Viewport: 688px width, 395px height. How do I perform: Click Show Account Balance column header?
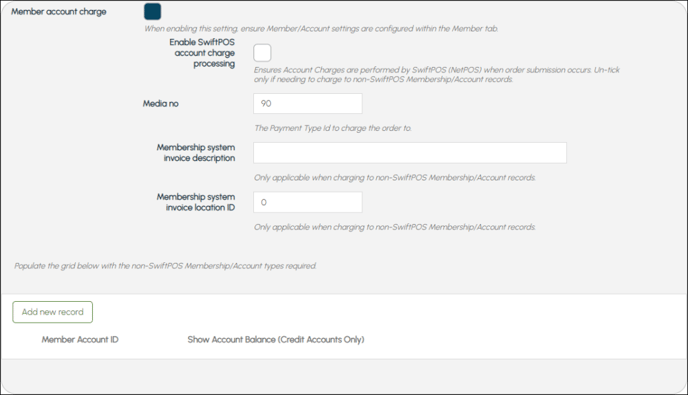click(x=276, y=340)
